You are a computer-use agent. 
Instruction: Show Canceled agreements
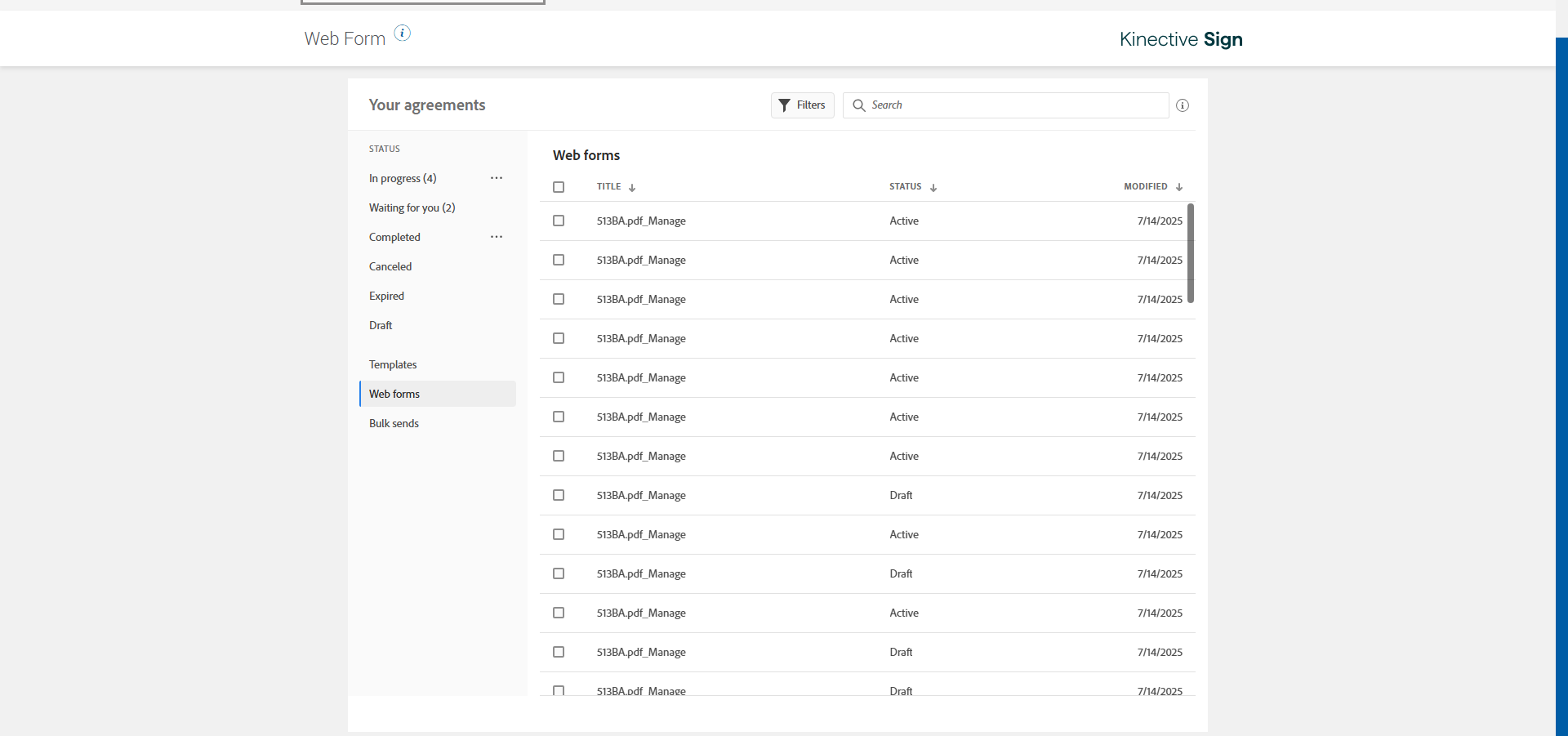[390, 266]
